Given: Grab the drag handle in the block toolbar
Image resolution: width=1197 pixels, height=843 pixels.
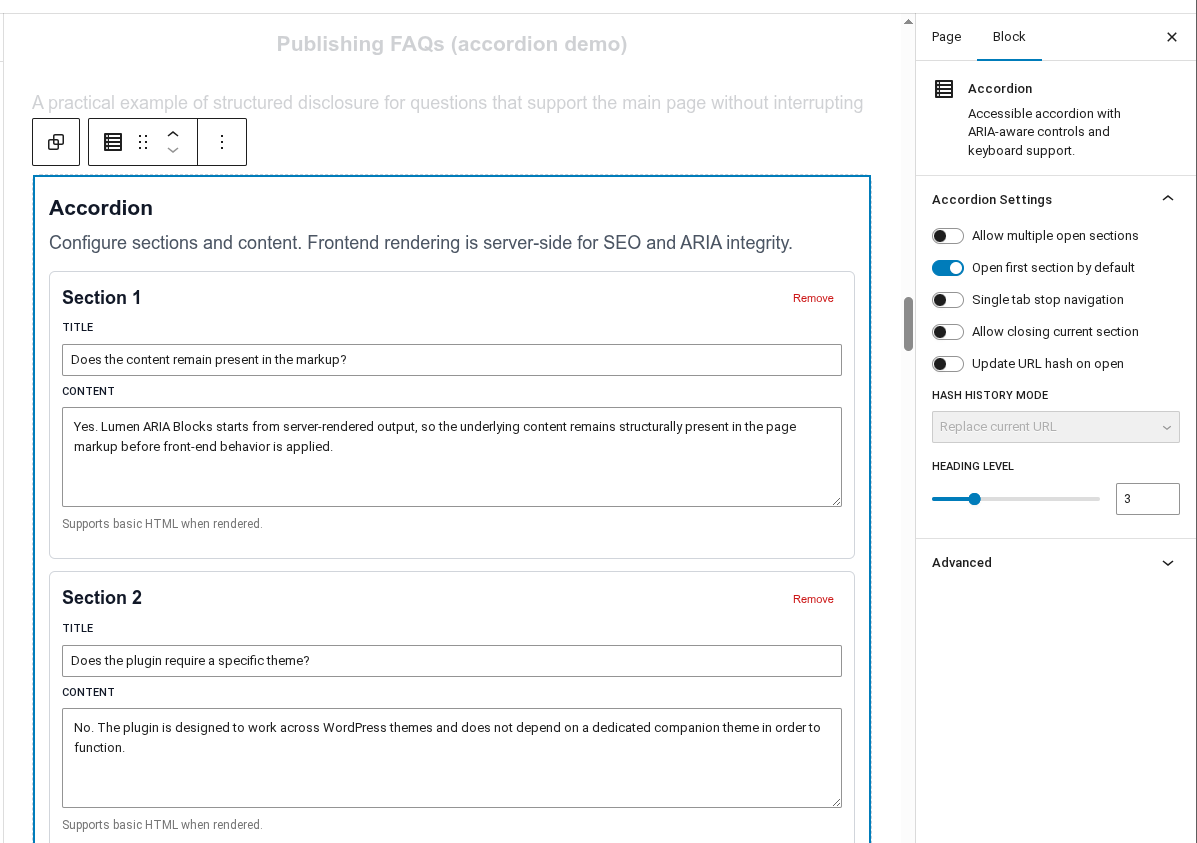Looking at the screenshot, I should coord(142,141).
